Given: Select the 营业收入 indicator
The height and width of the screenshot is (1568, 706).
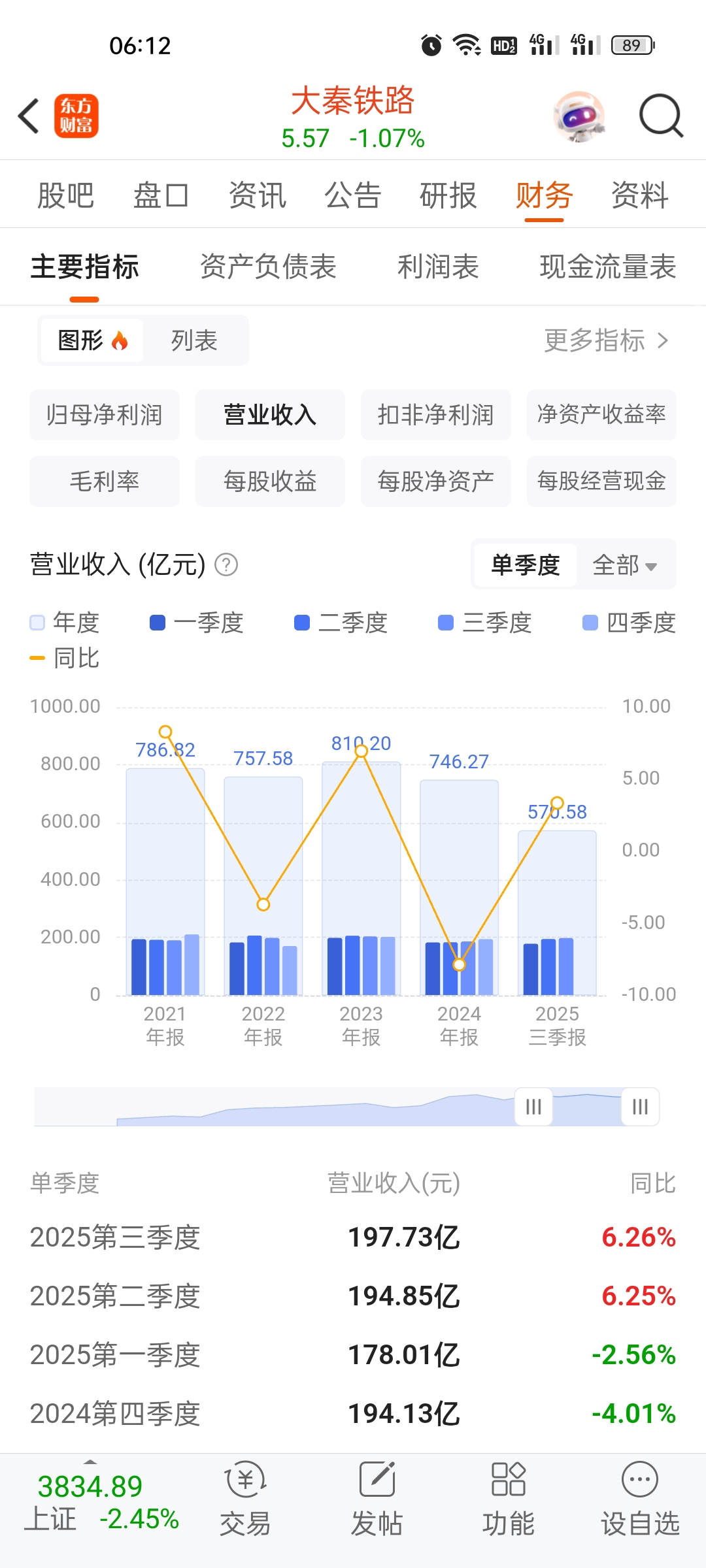Looking at the screenshot, I should [x=270, y=415].
